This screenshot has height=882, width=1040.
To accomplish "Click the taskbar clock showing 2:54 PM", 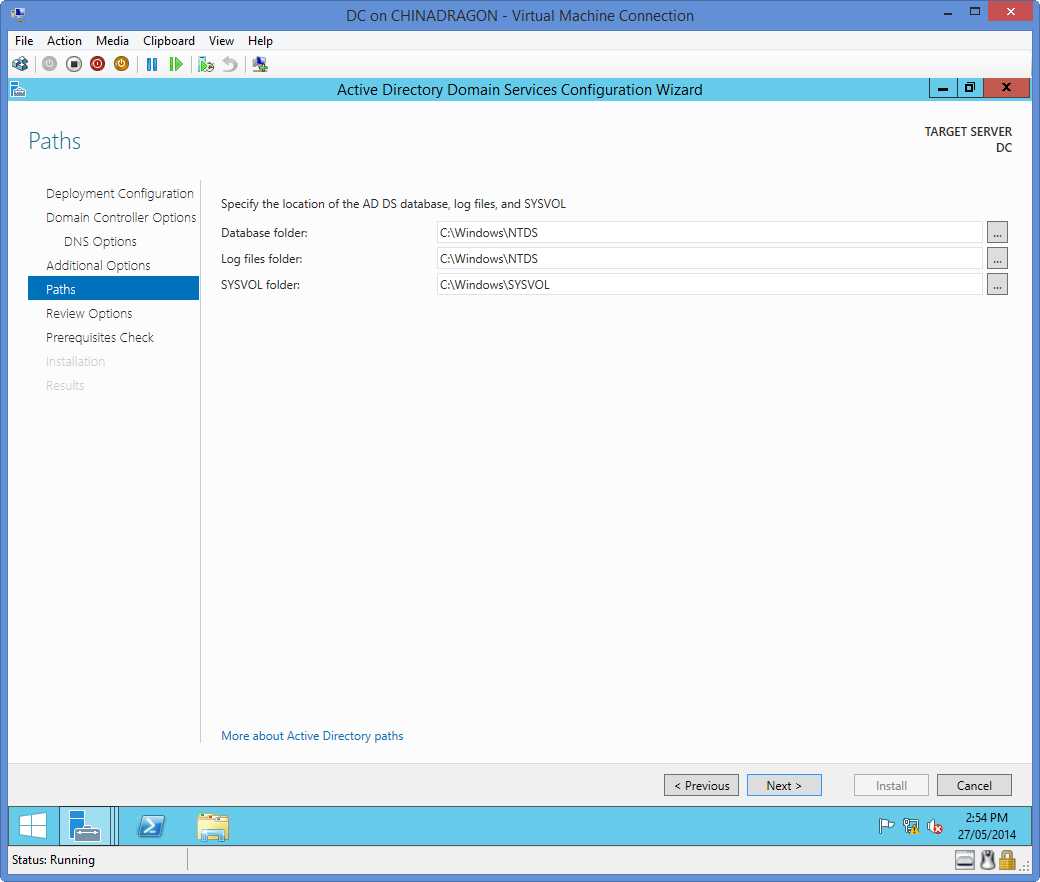I will point(986,826).
